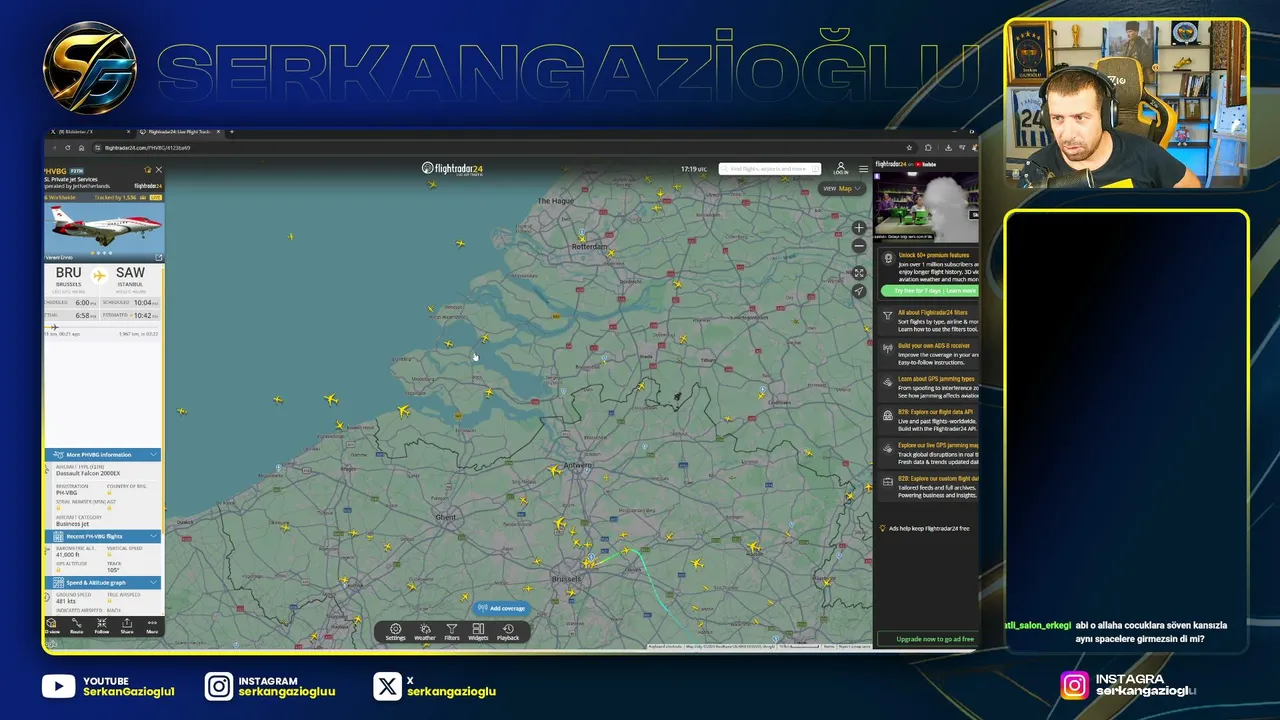
Task: Open a new browser tab
Action: [232, 132]
